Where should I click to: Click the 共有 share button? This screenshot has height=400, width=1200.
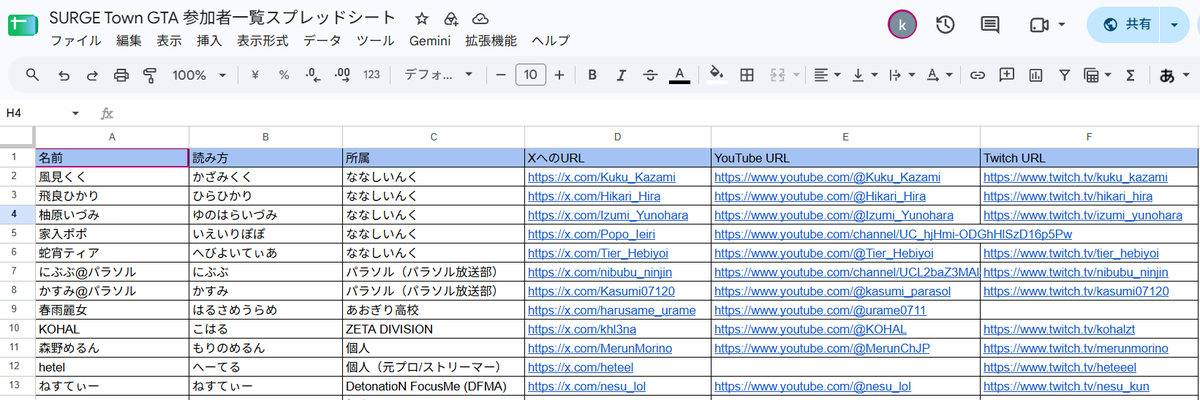click(x=1126, y=25)
